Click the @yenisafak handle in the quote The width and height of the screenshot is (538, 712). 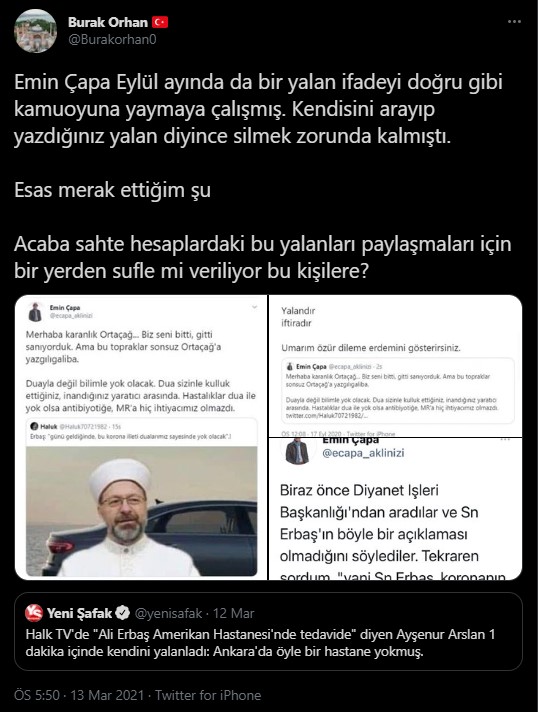(x=168, y=613)
